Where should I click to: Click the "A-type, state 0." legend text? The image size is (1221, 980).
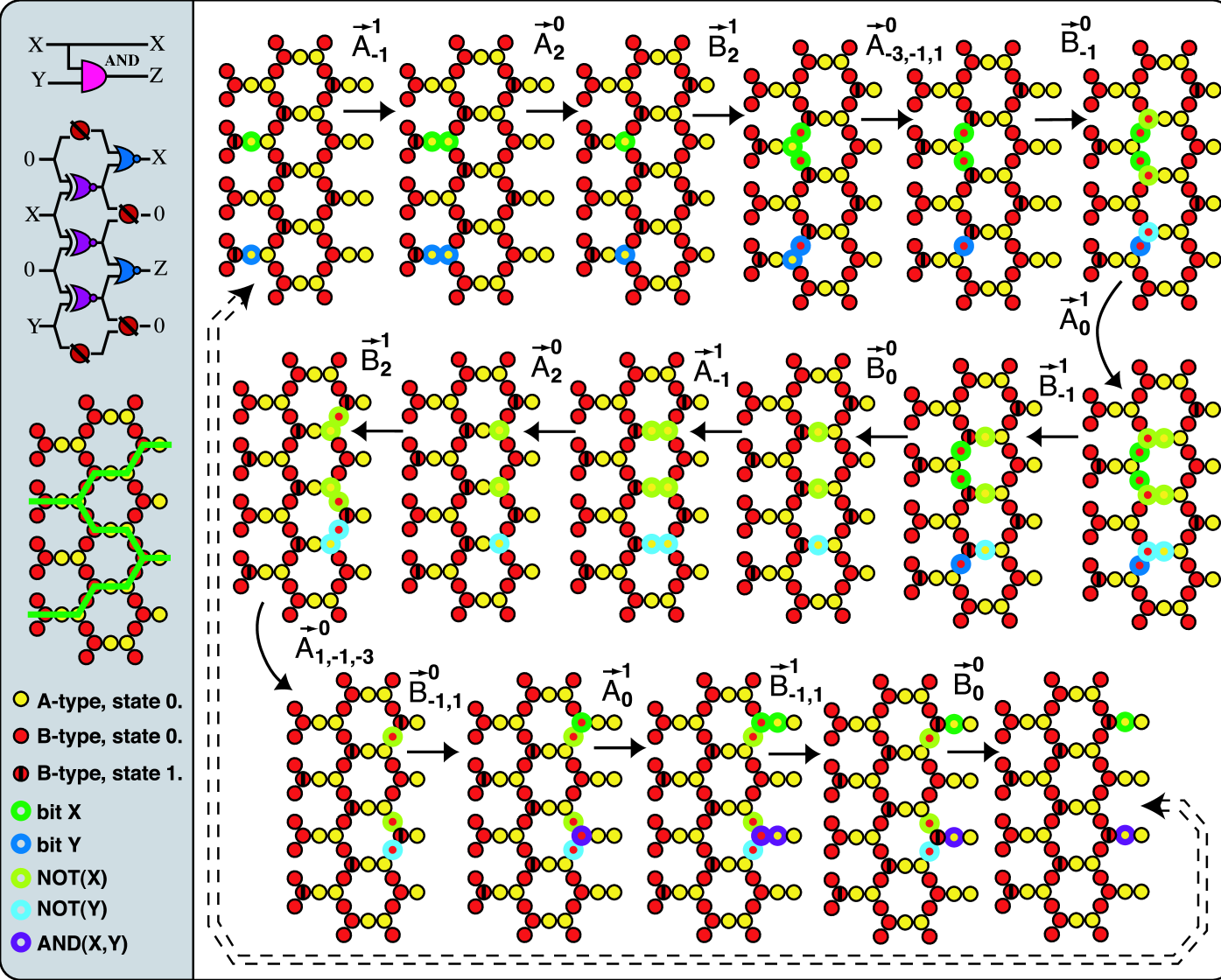coord(109,701)
